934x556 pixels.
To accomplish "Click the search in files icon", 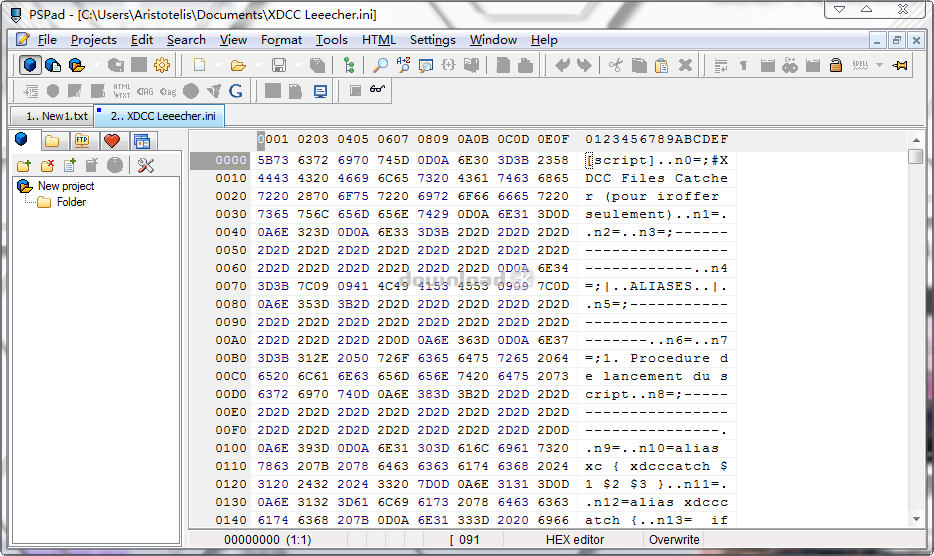I will 425,65.
